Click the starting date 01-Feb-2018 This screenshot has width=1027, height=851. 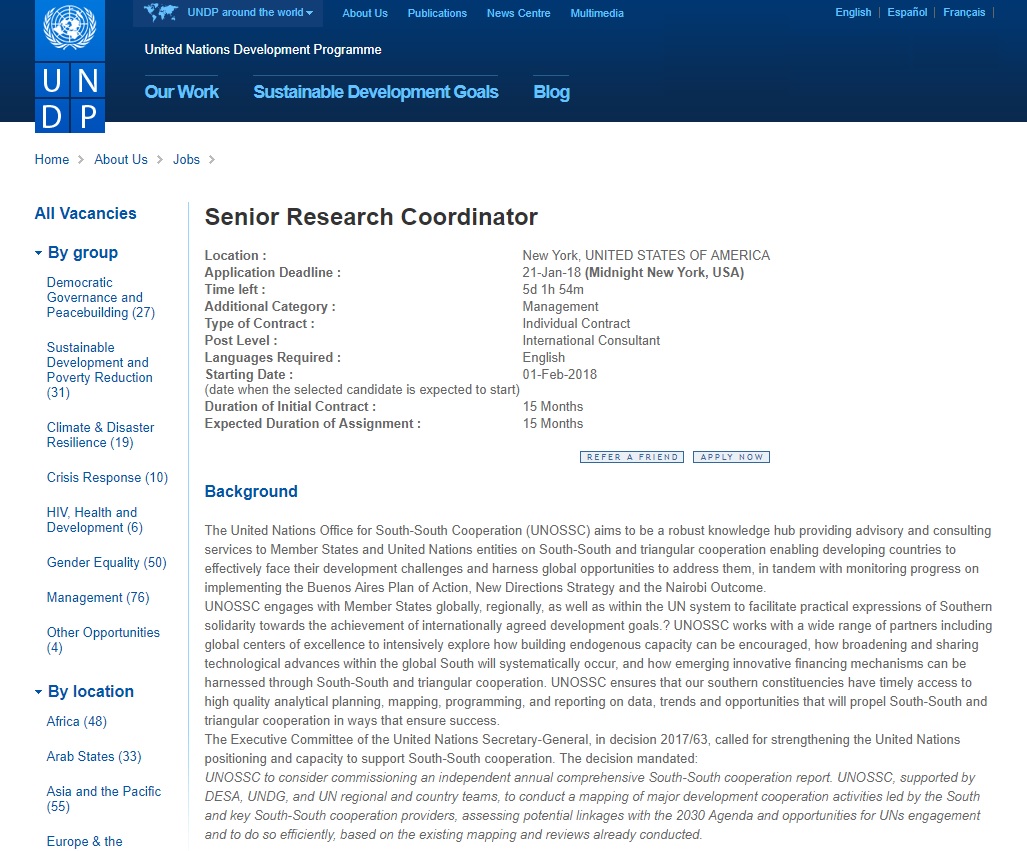[x=559, y=375]
